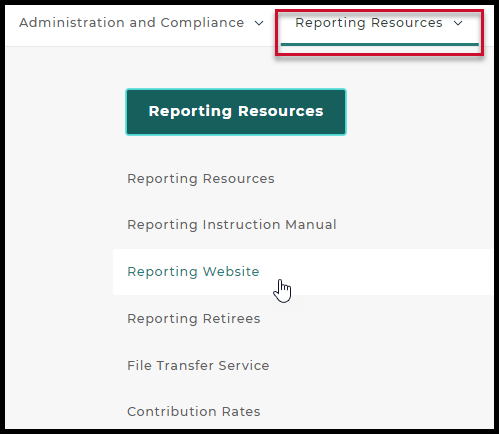Expand the chevron beside Administration and Compliance
The width and height of the screenshot is (499, 434).
click(259, 23)
